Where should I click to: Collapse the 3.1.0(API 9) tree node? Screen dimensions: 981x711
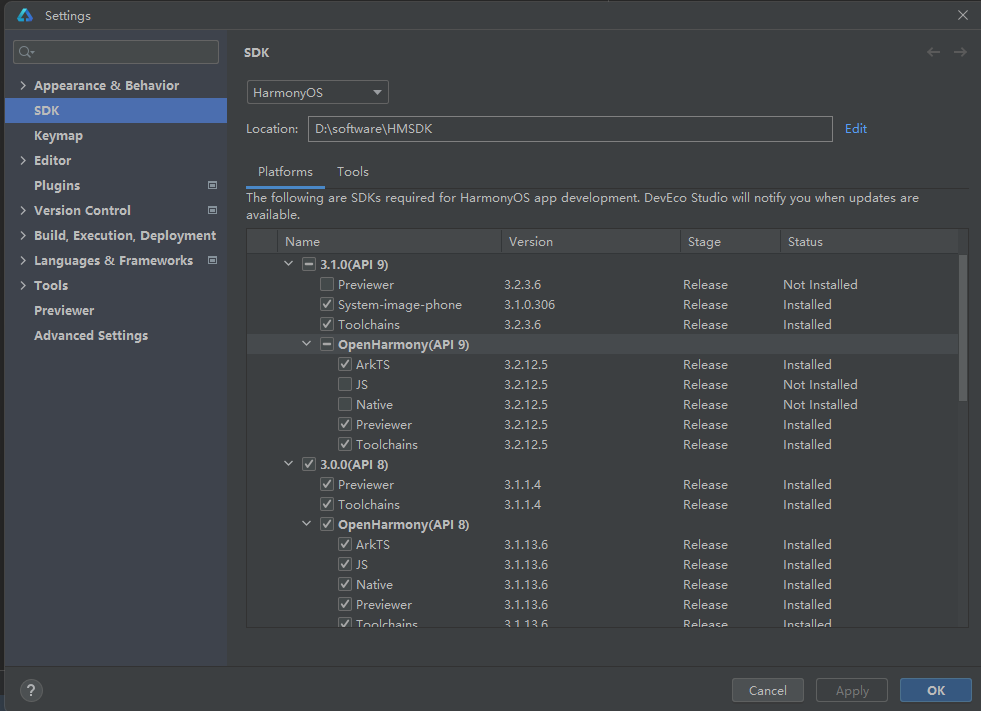[288, 264]
